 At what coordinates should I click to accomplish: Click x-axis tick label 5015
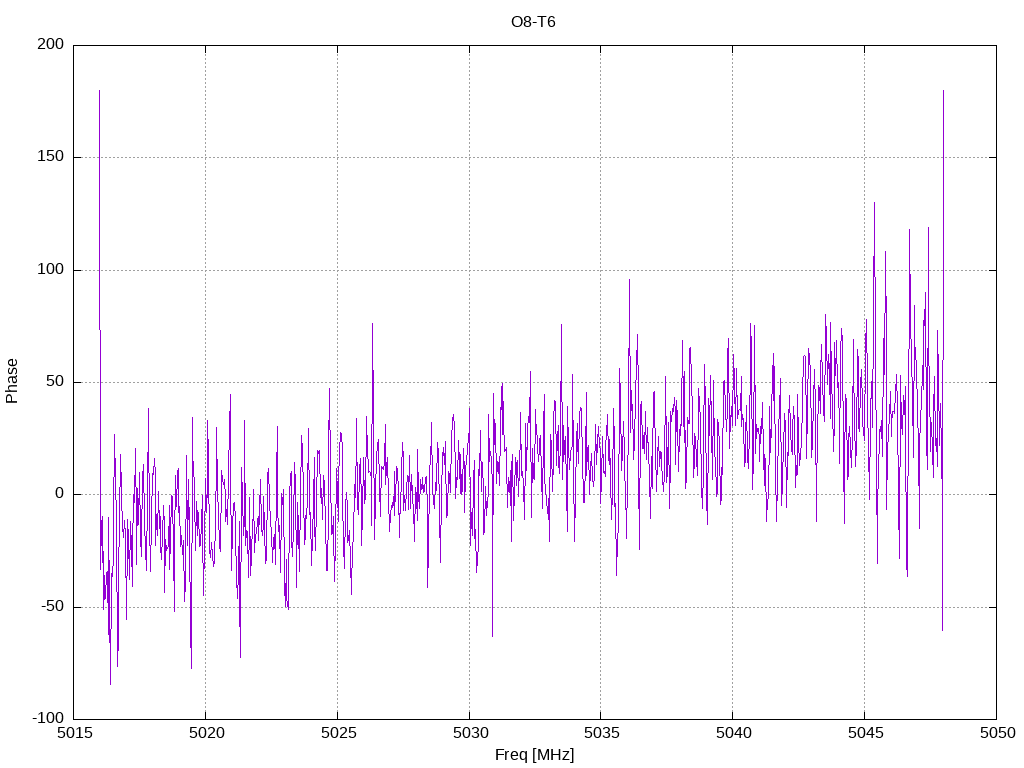(75, 733)
